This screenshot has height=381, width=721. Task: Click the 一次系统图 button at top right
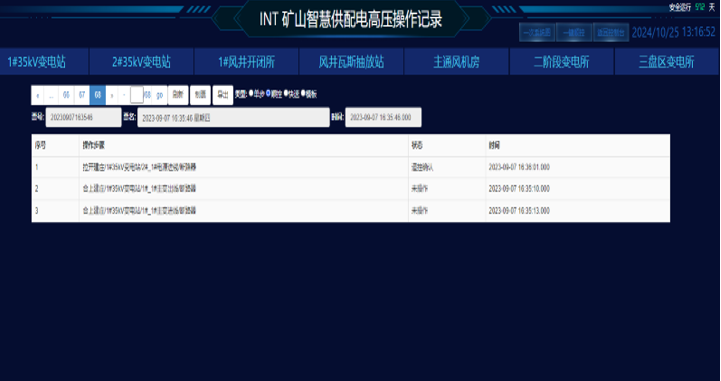tap(537, 33)
